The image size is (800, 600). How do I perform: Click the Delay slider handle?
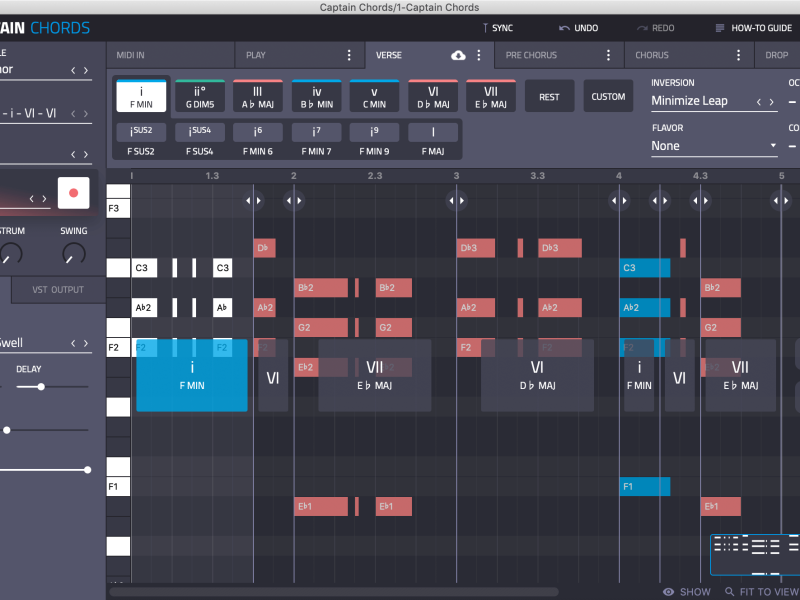[41, 387]
